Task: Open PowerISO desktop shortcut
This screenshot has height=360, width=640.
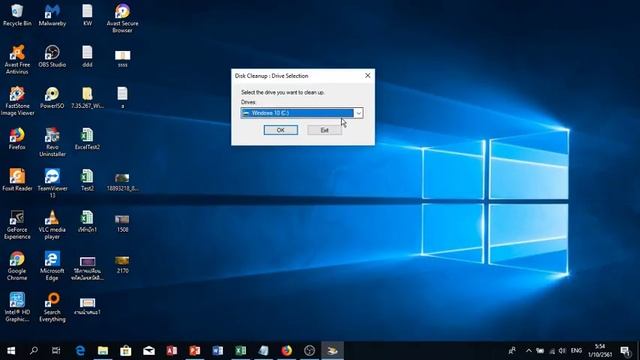Action: coord(52,98)
